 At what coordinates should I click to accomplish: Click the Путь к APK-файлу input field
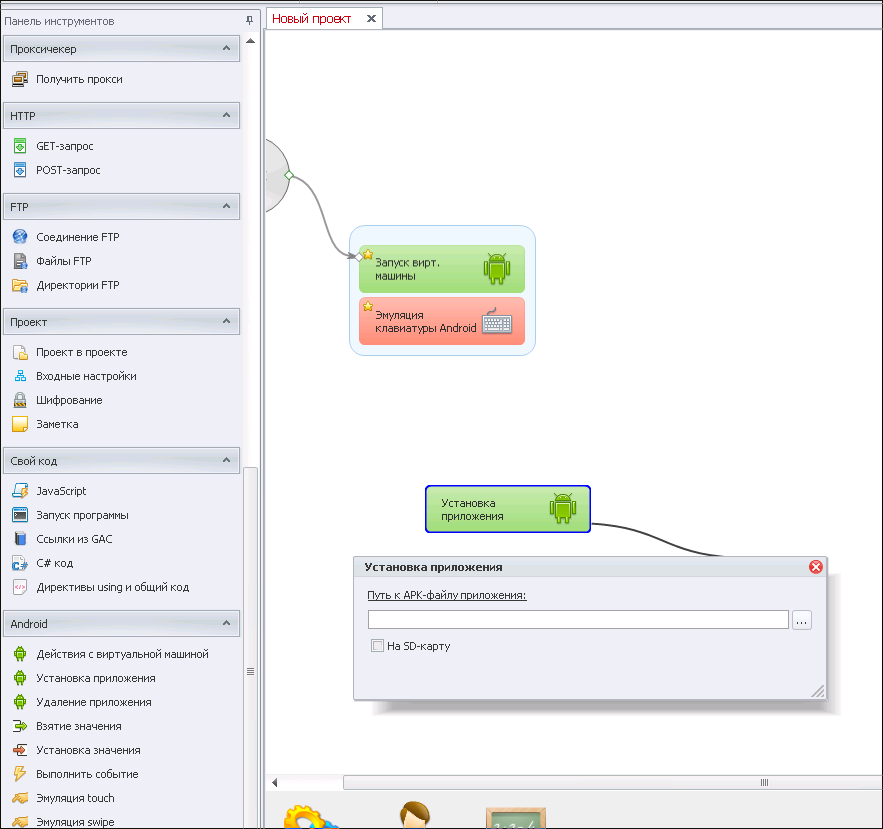(578, 619)
